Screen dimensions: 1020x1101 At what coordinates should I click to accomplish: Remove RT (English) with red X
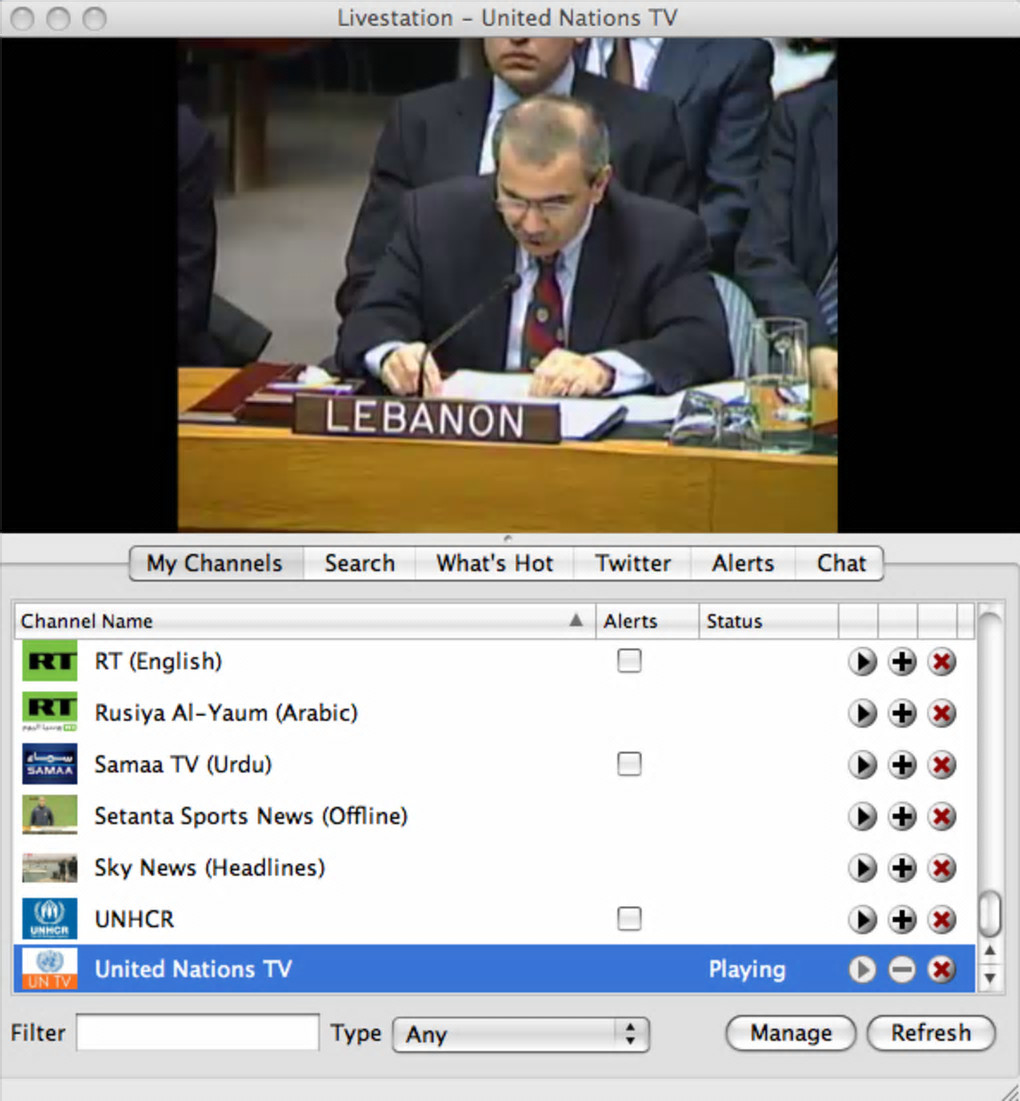(x=941, y=661)
